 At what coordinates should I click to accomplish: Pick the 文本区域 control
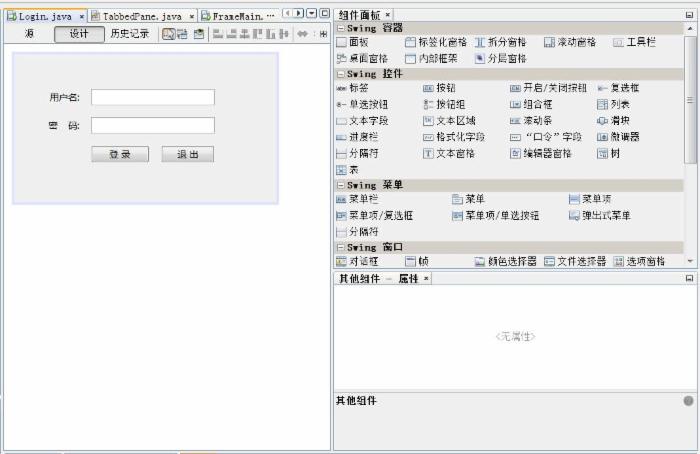click(449, 121)
